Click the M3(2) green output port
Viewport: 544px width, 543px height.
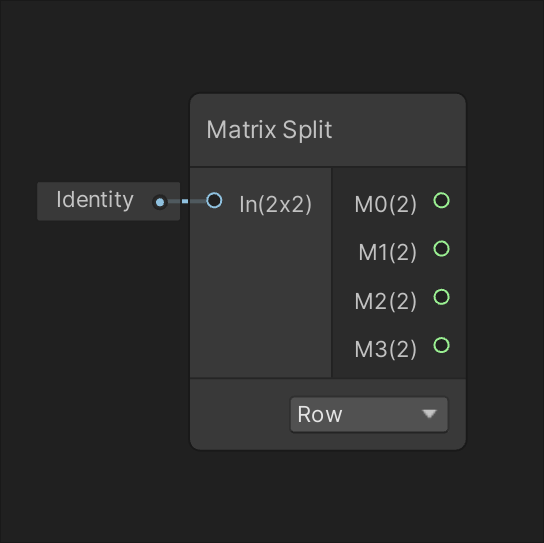coord(441,345)
